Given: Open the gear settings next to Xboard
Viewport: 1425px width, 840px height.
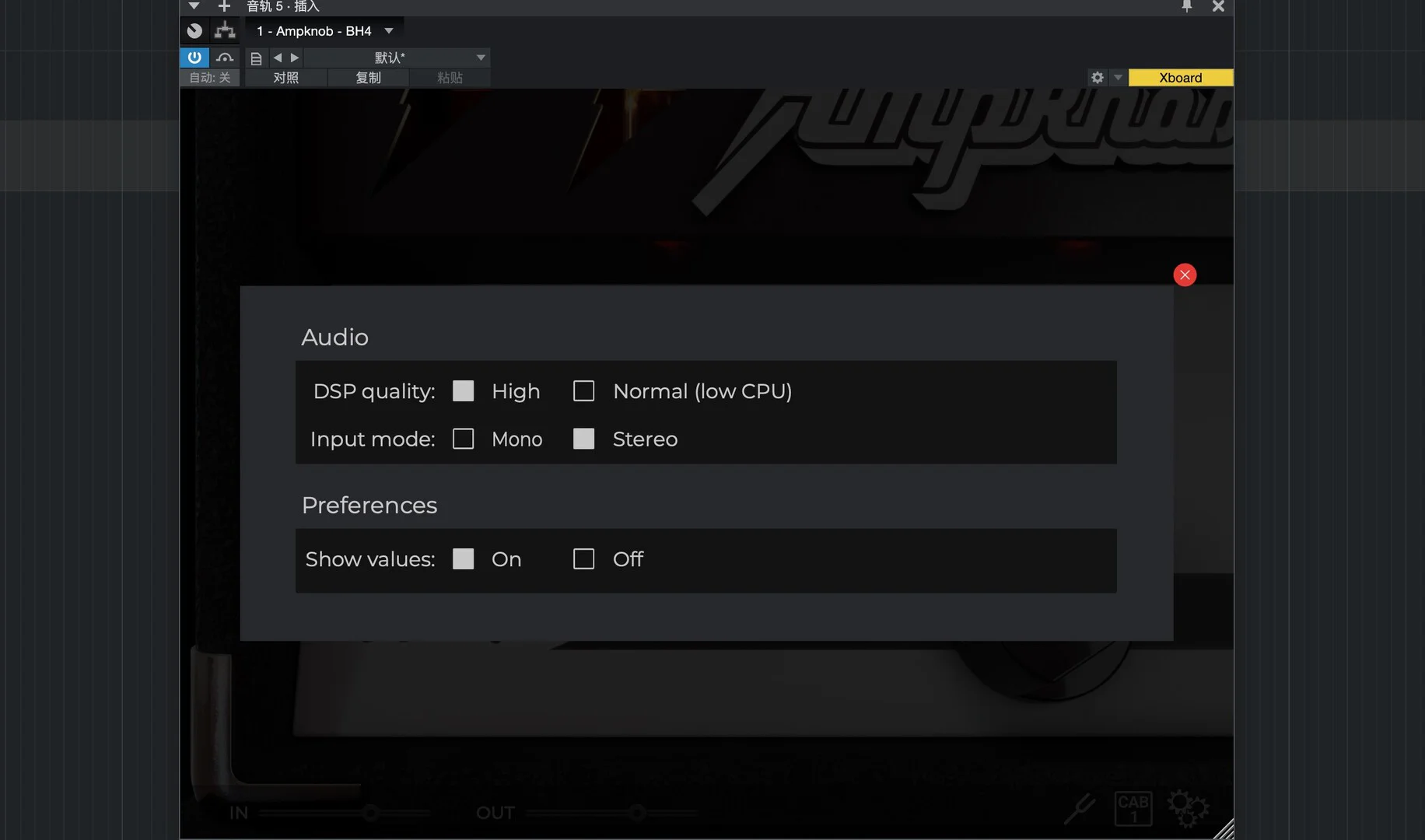Looking at the screenshot, I should [1097, 78].
